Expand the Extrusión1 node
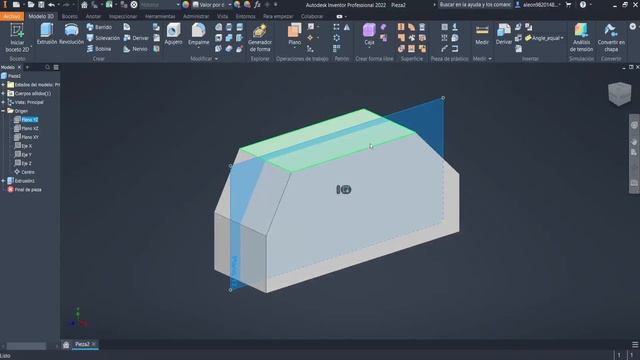This screenshot has width=640, height=360. click(x=3, y=181)
